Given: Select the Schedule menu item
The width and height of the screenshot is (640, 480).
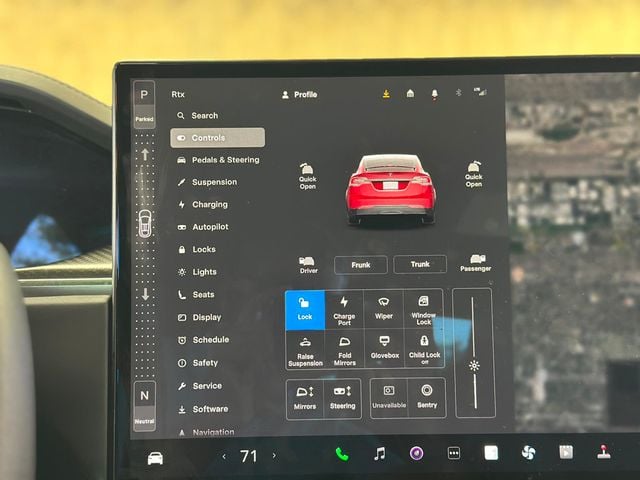Looking at the screenshot, I should pos(204,340).
